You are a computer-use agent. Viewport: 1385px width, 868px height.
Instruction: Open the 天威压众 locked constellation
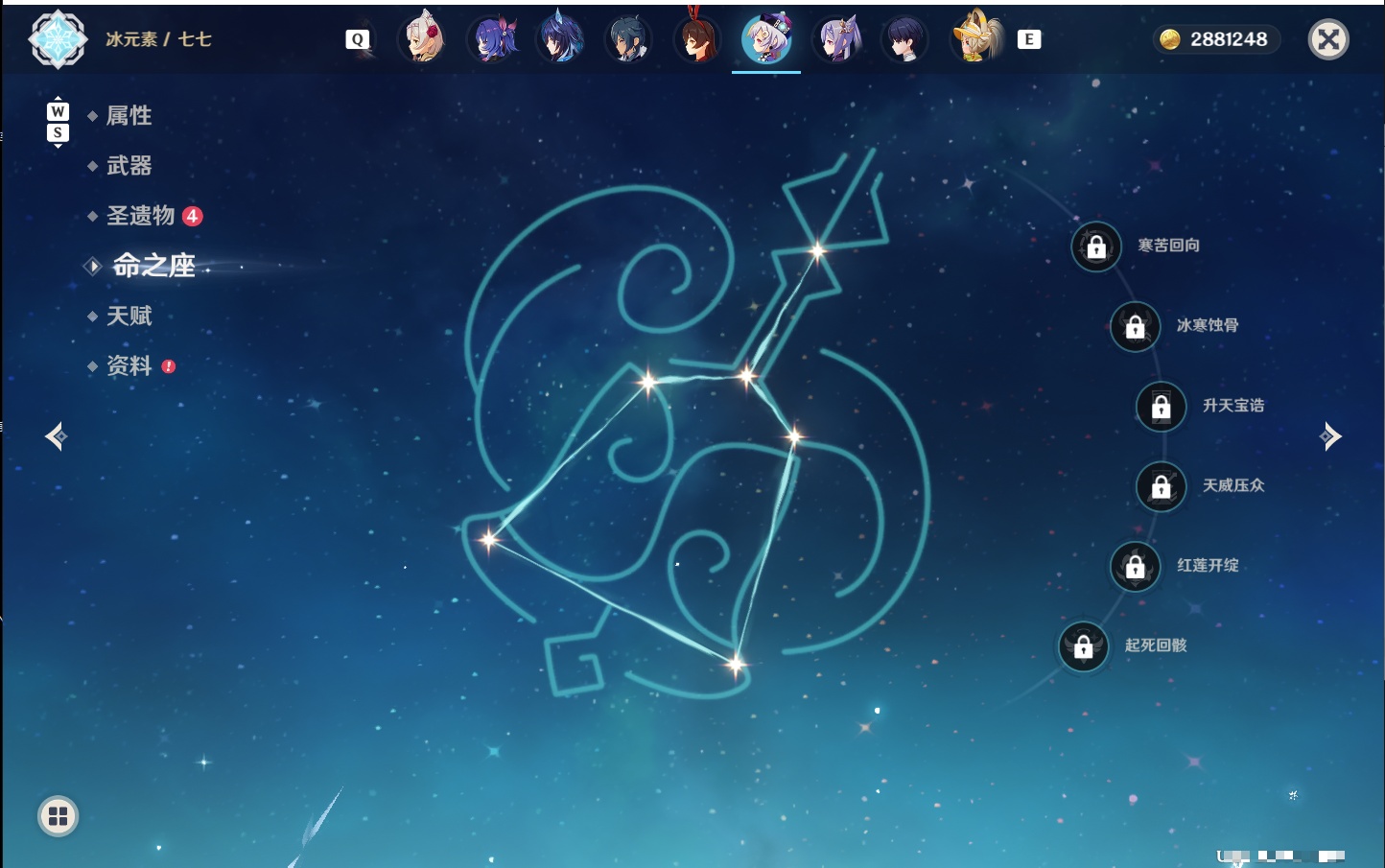click(x=1161, y=486)
